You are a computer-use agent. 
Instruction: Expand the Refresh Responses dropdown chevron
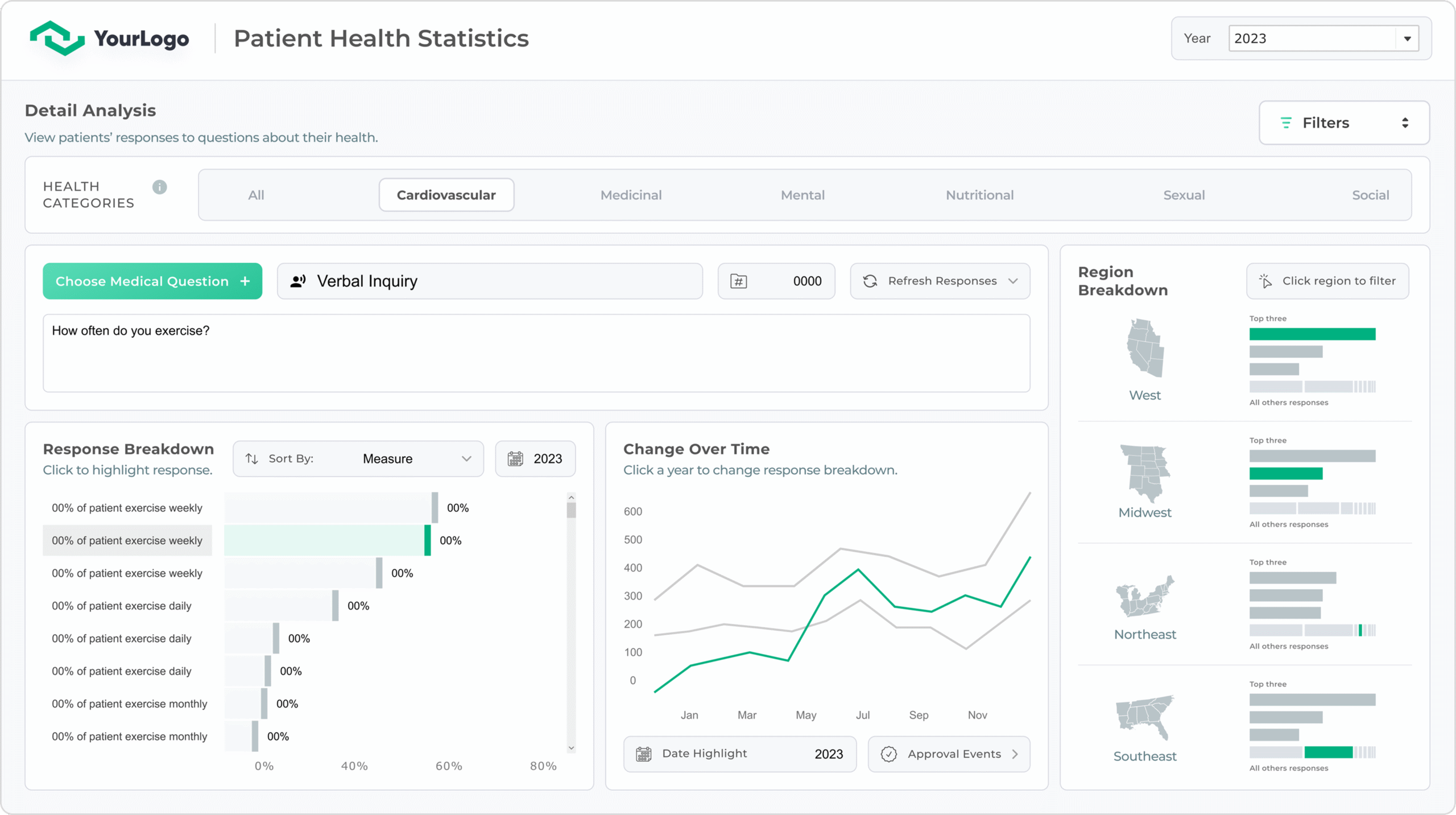pos(1013,281)
